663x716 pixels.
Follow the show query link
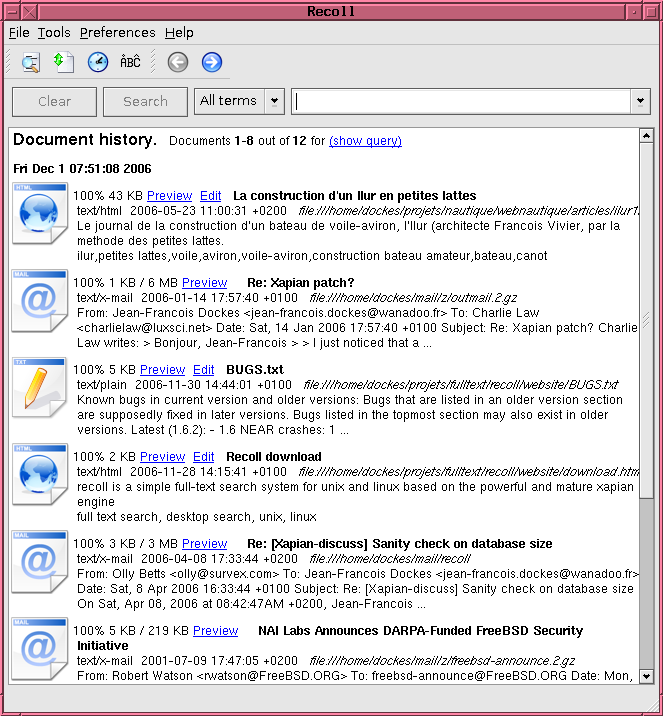(x=365, y=141)
